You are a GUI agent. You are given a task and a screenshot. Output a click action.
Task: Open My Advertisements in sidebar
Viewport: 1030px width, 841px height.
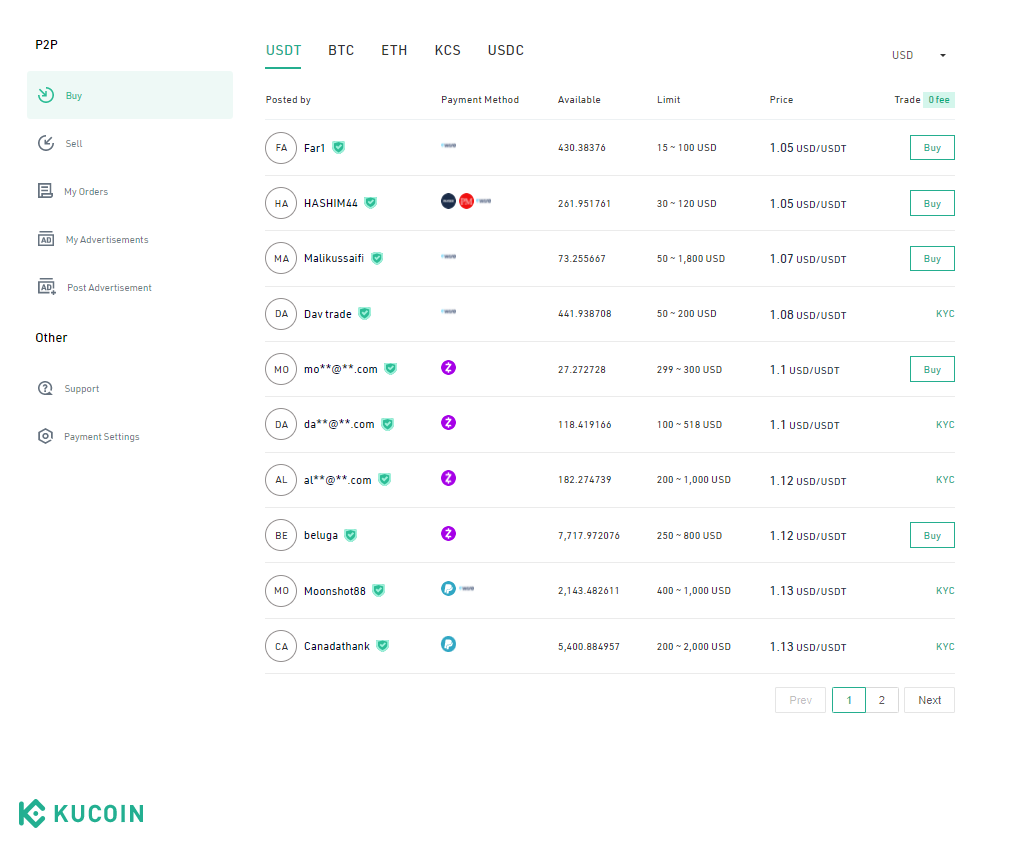point(130,239)
